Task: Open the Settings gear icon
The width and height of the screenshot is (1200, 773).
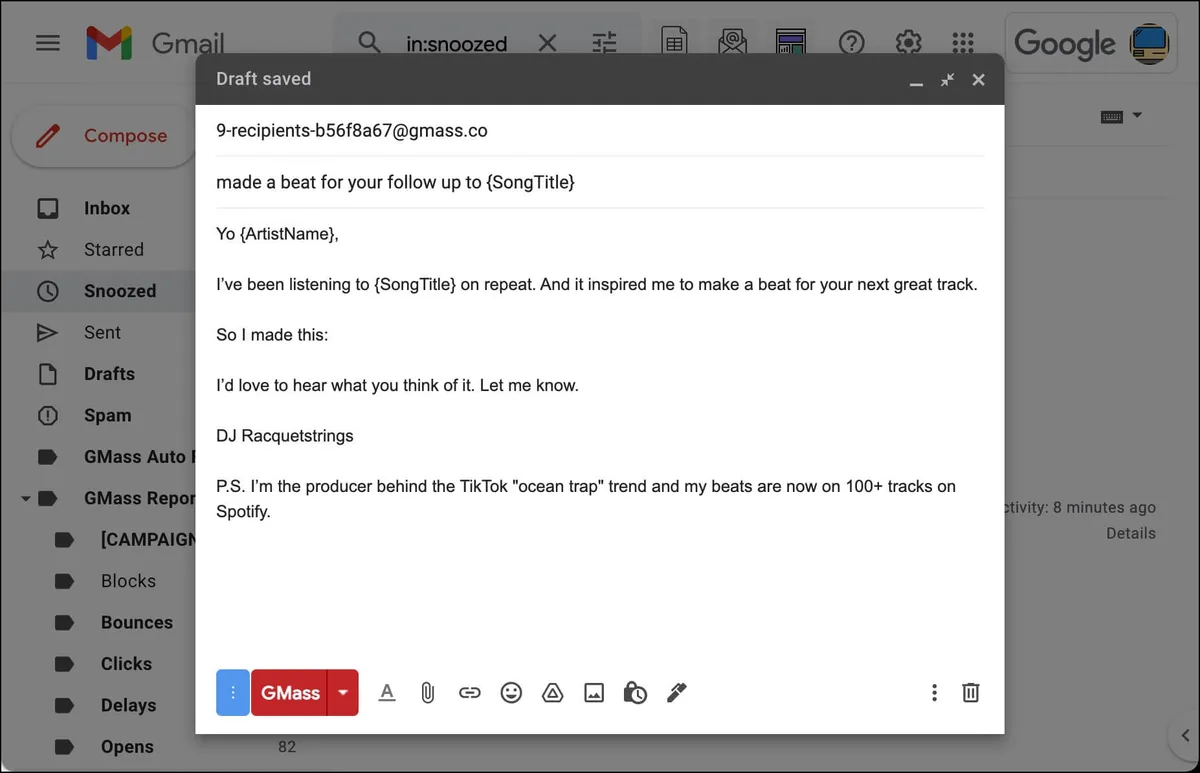Action: (908, 43)
